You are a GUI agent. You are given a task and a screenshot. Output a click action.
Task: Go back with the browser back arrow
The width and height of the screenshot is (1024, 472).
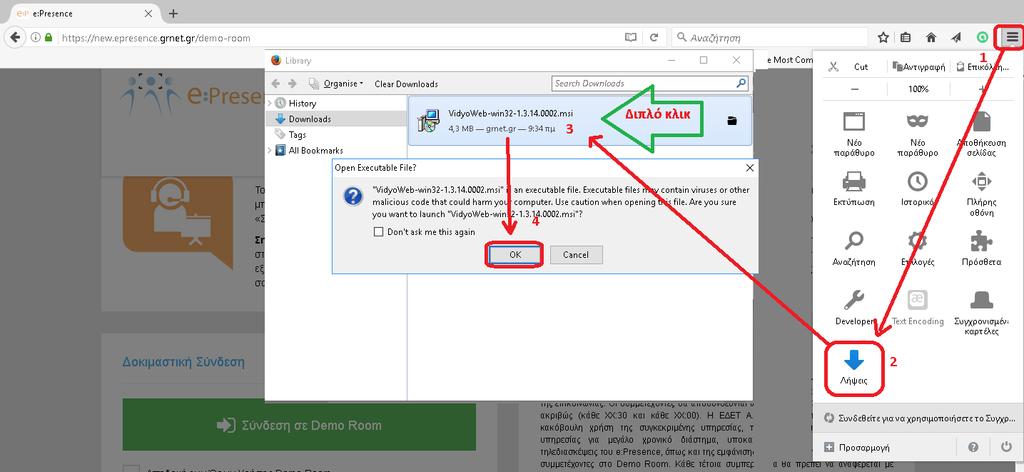tap(15, 37)
